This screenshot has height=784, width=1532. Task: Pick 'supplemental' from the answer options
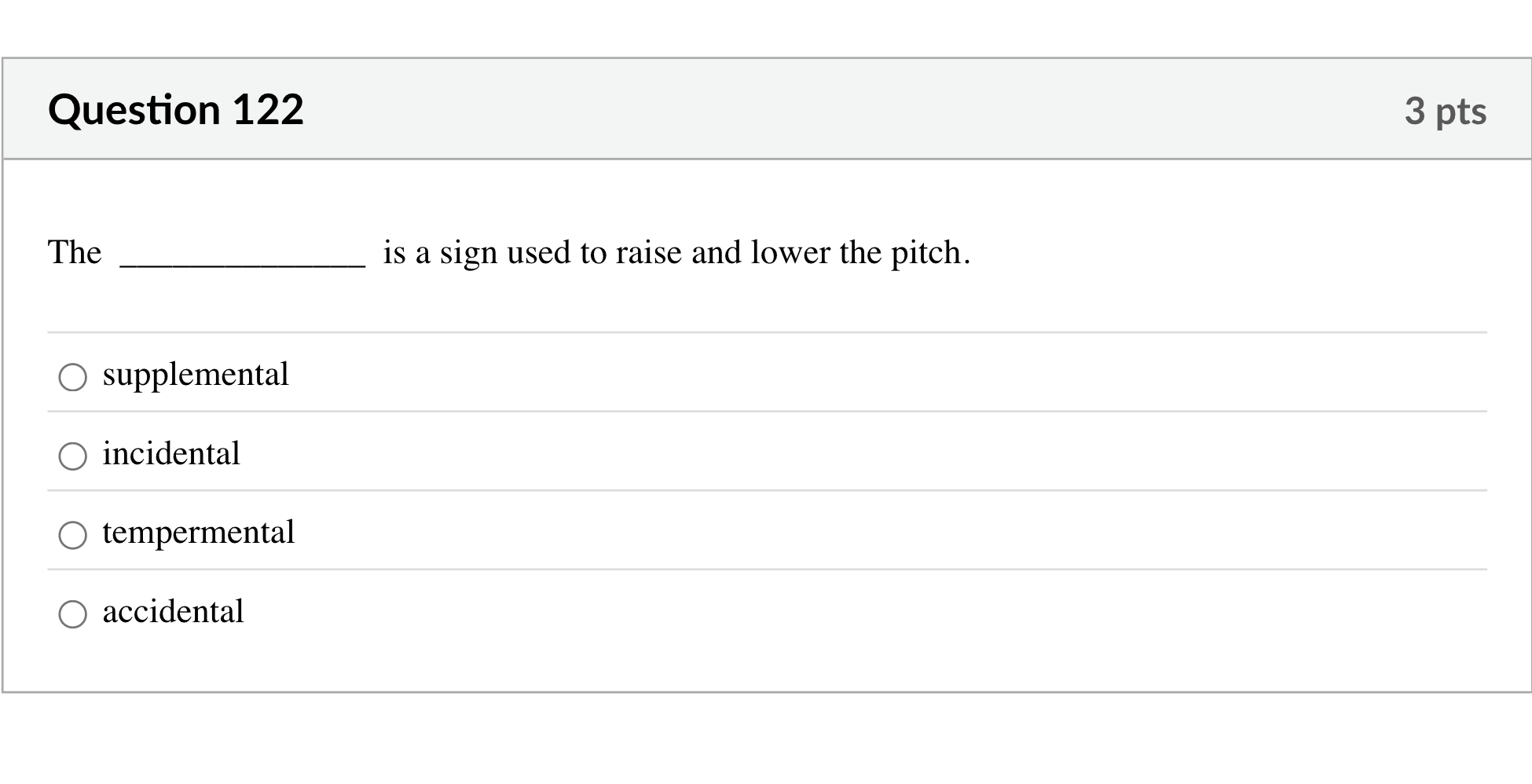(x=72, y=377)
